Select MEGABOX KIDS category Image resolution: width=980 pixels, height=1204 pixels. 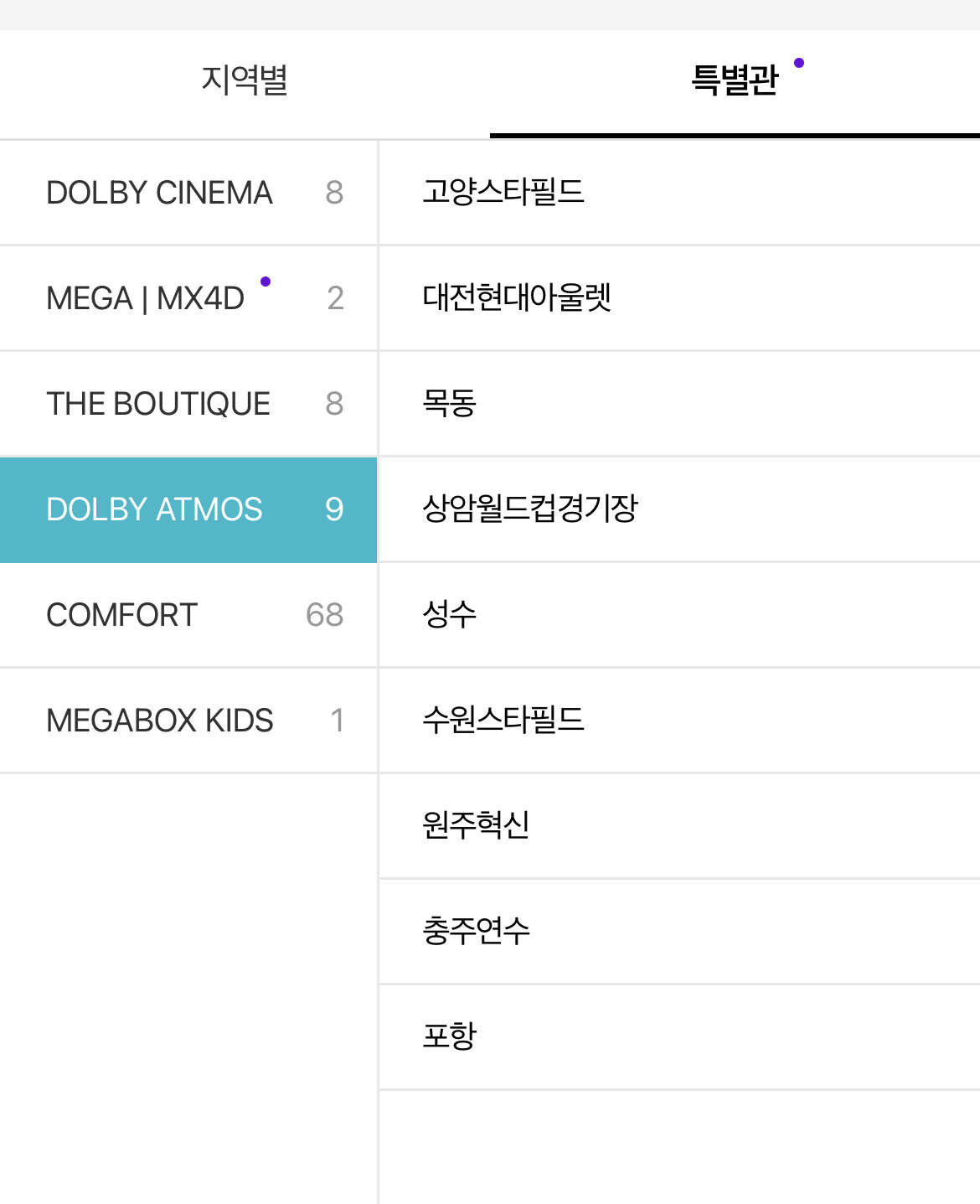(x=160, y=721)
